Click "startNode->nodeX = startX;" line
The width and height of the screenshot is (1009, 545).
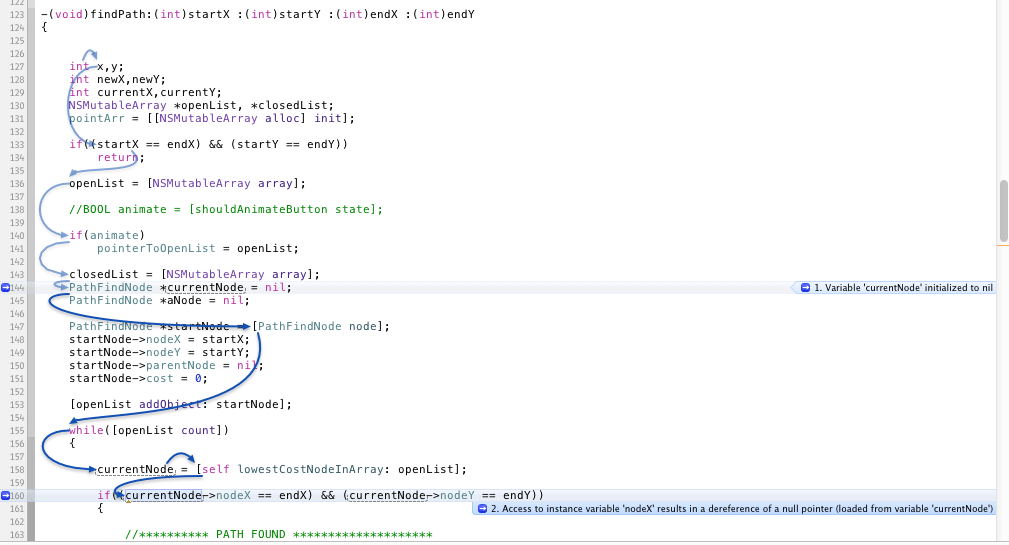click(160, 340)
